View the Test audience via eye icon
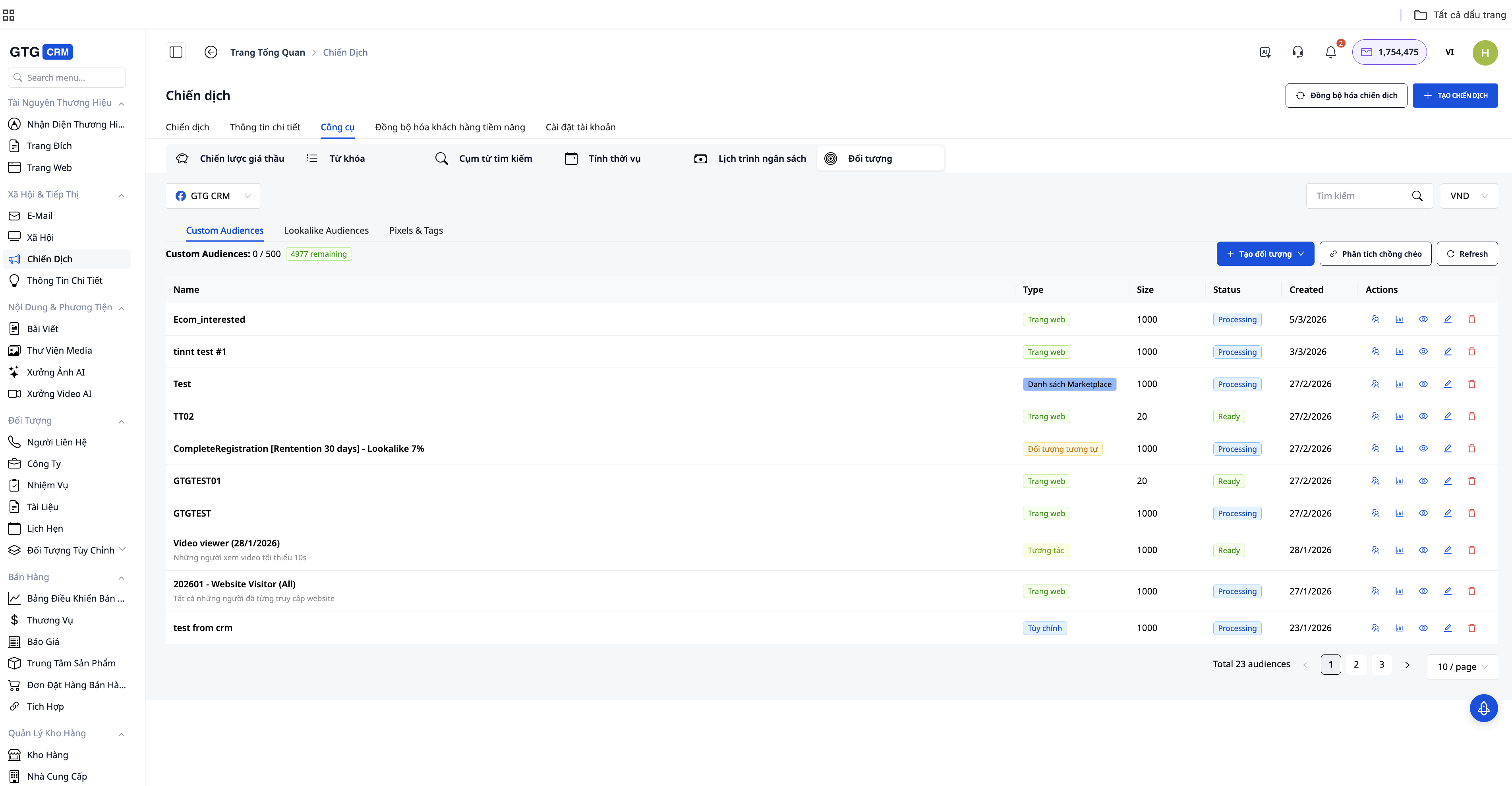Screen dimensions: 1512x786 point(1423,384)
